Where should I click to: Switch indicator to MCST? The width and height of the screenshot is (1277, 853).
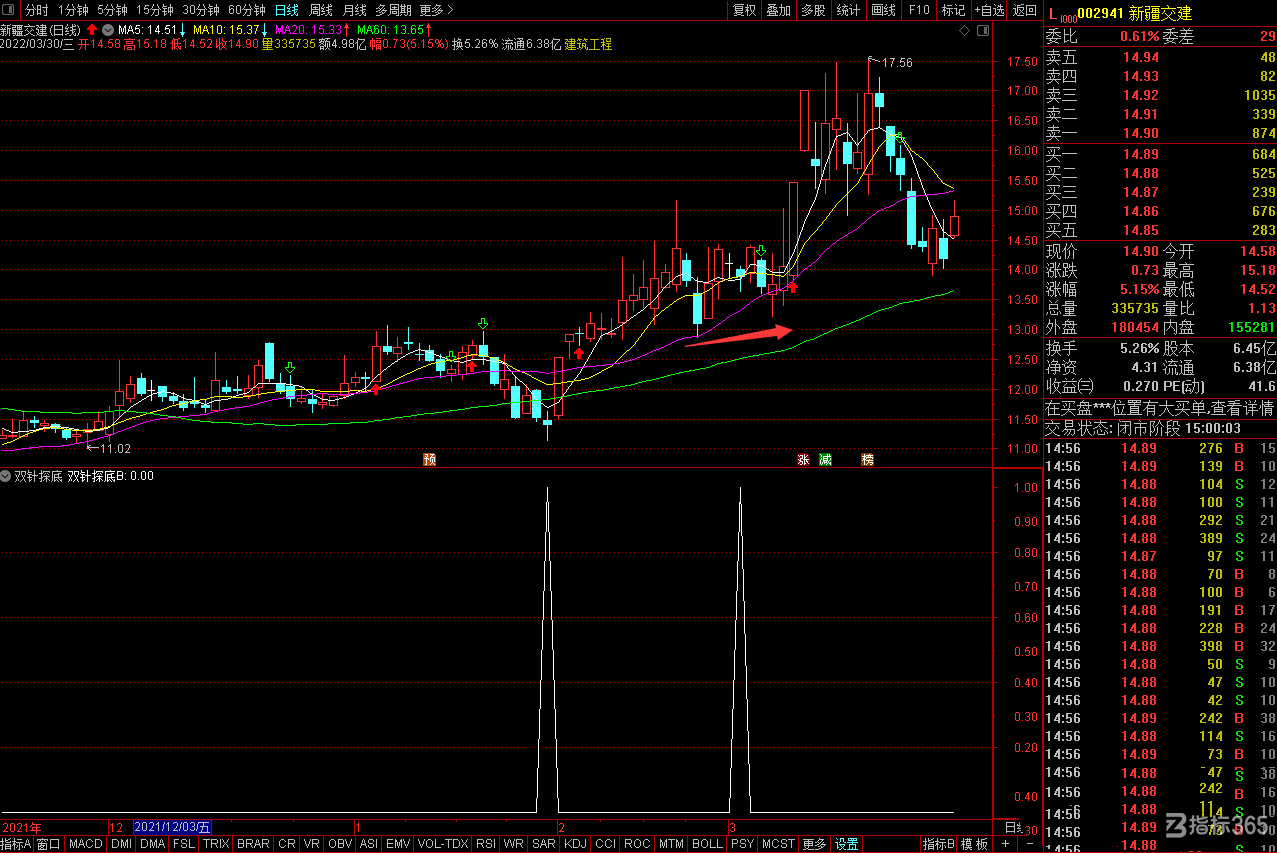(779, 844)
